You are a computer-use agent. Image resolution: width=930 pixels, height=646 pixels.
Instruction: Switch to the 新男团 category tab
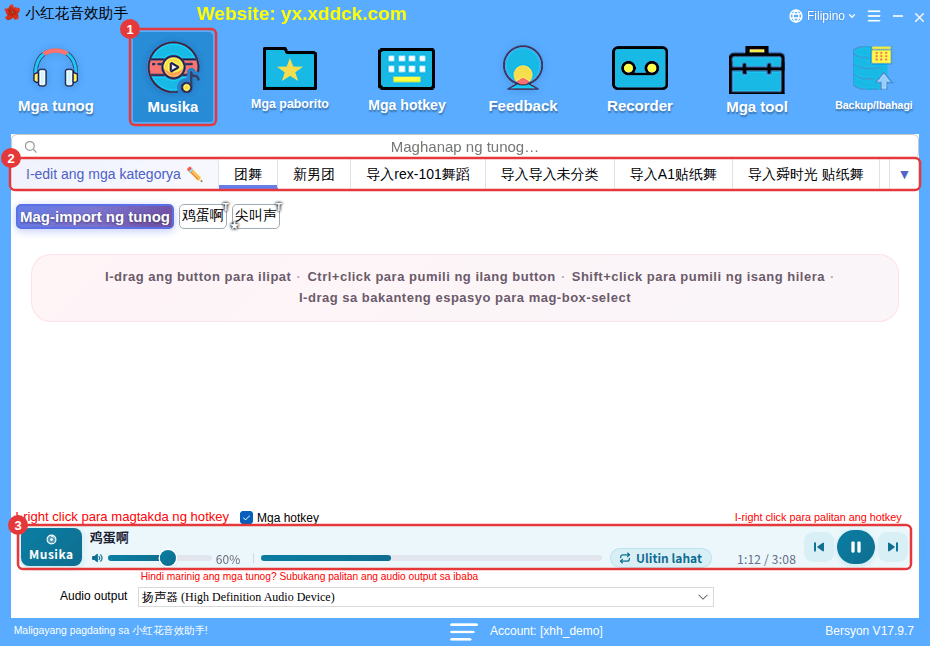point(314,174)
